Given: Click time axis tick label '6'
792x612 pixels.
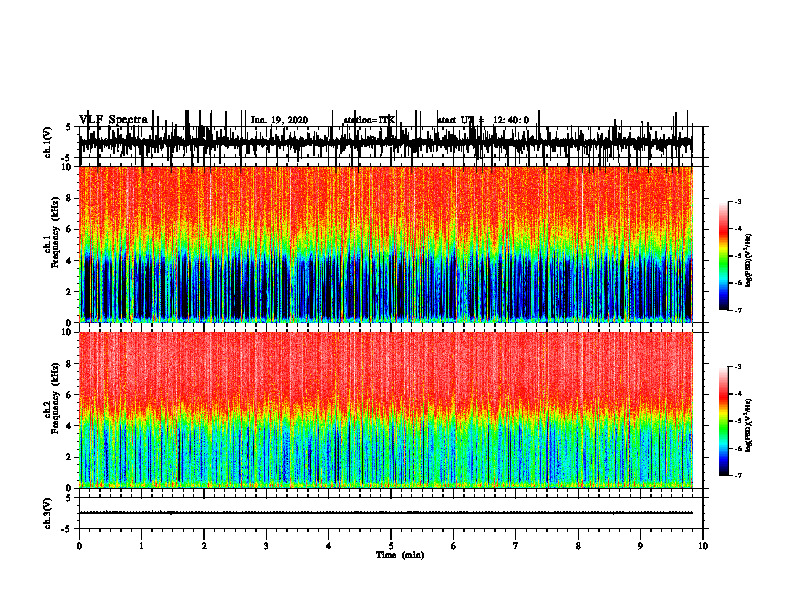Looking at the screenshot, I should point(454,546).
